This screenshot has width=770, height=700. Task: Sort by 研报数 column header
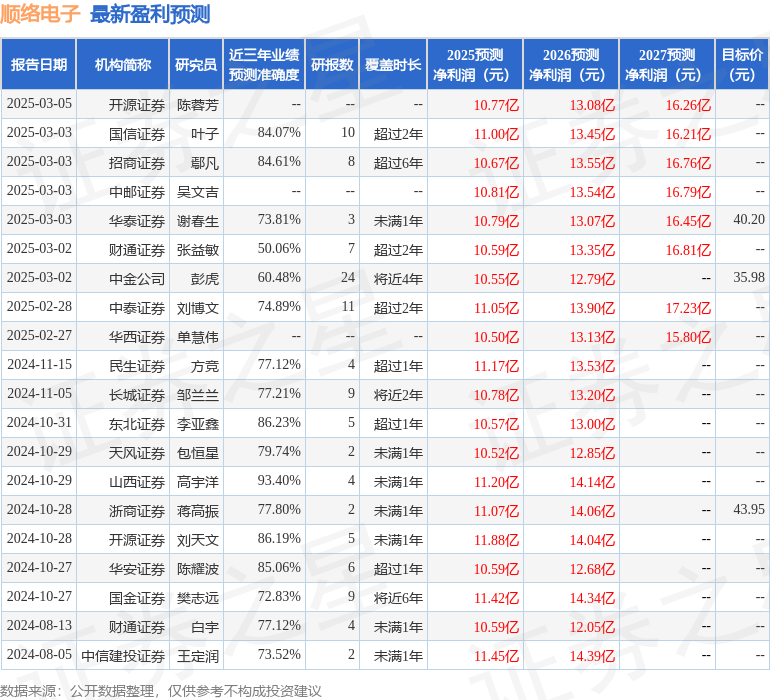tap(332, 65)
